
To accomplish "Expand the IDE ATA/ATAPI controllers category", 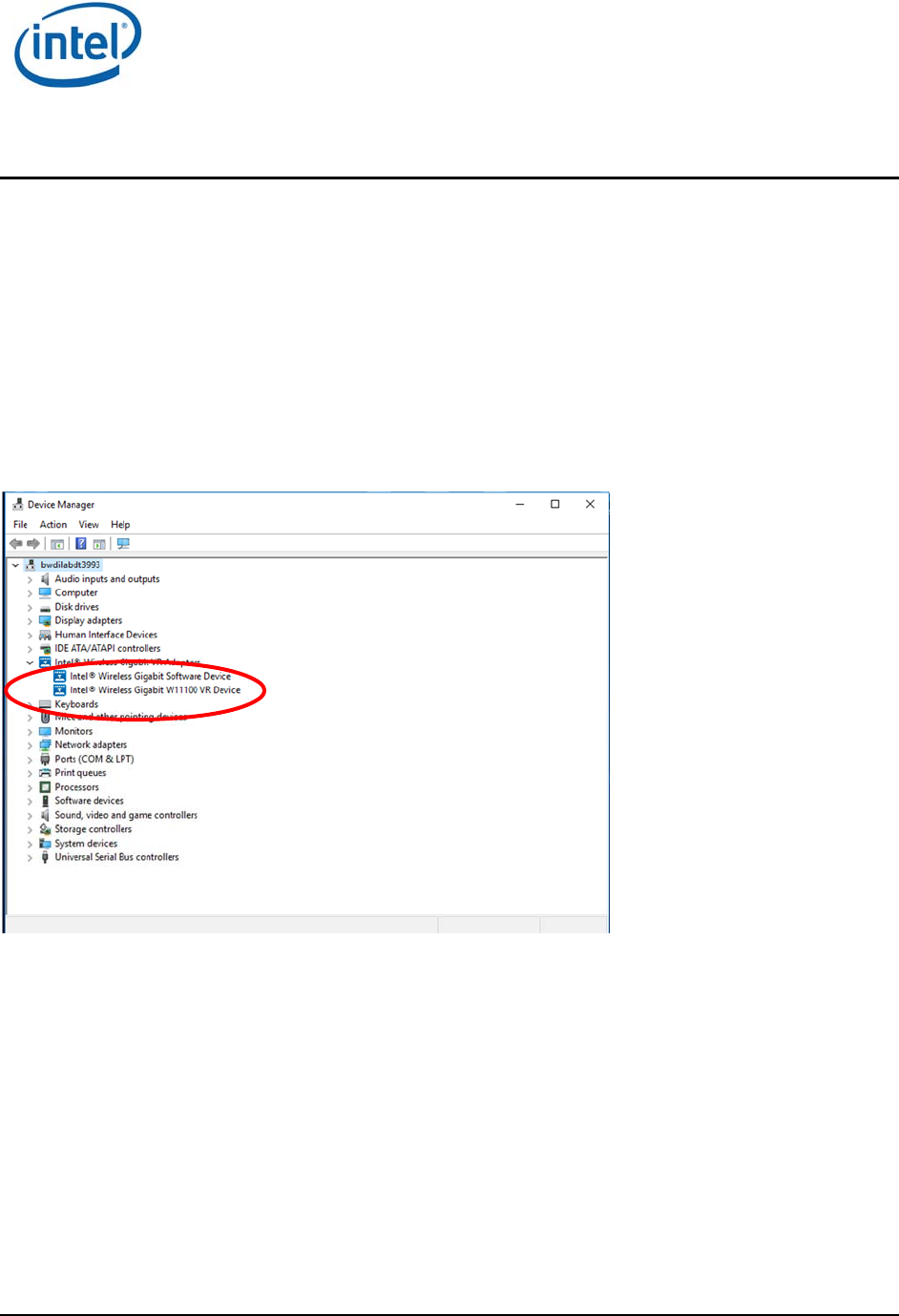I will click(30, 649).
